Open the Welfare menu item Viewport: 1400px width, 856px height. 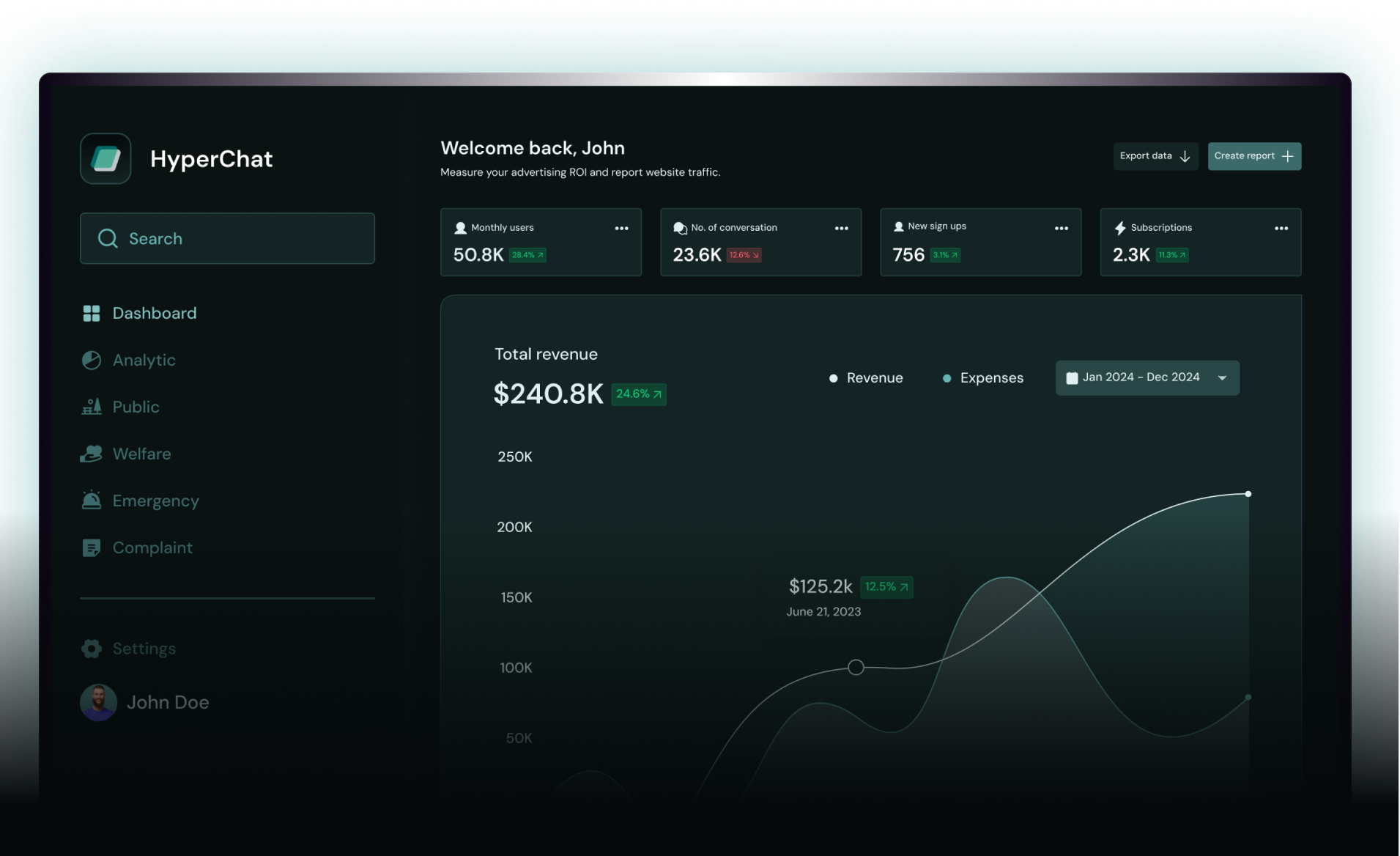(x=141, y=454)
